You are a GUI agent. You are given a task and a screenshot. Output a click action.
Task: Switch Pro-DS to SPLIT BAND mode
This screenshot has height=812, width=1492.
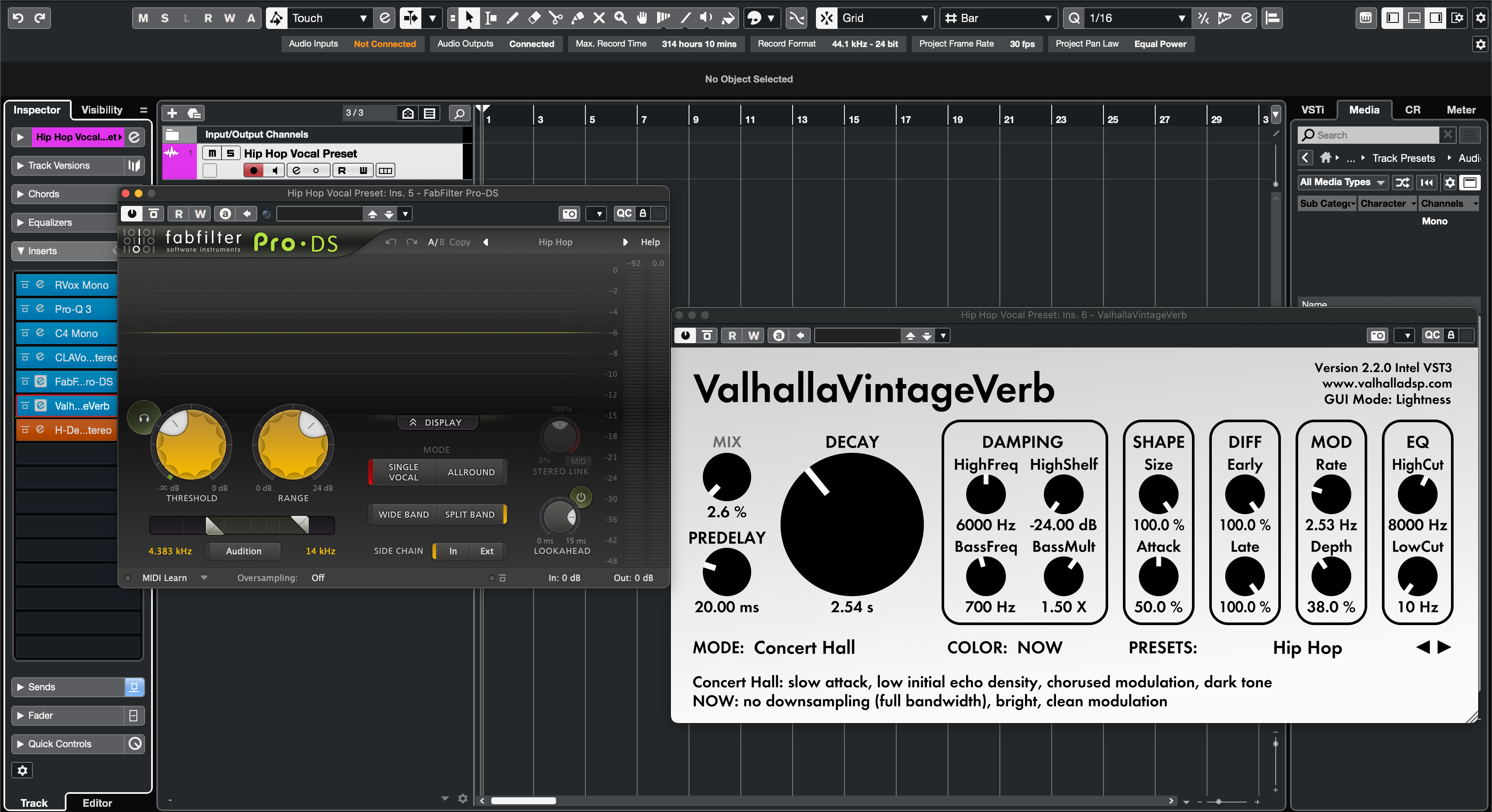(x=470, y=514)
